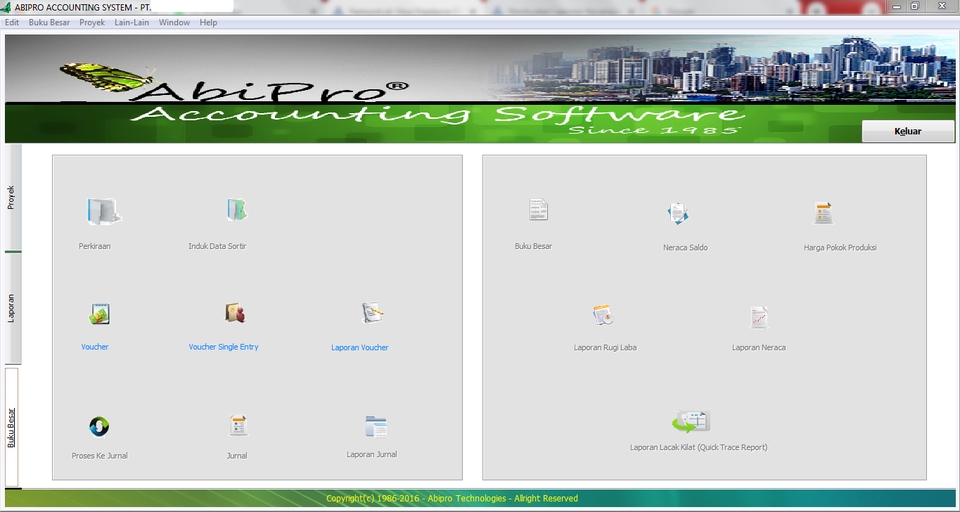This screenshot has height=512, width=960.
Task: Minimize the AbiPro window
Action: [x=897, y=6]
